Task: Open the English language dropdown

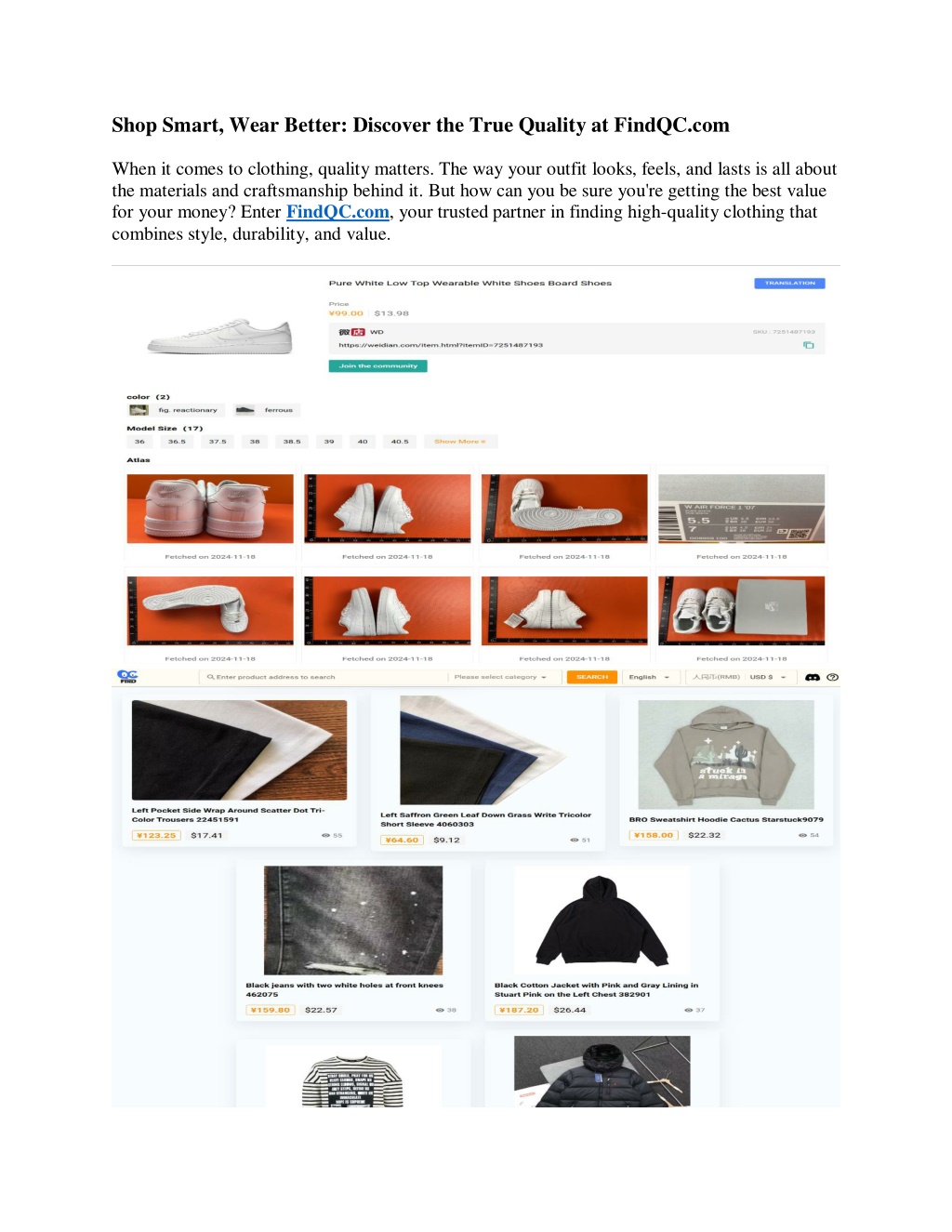Action: 649,677
